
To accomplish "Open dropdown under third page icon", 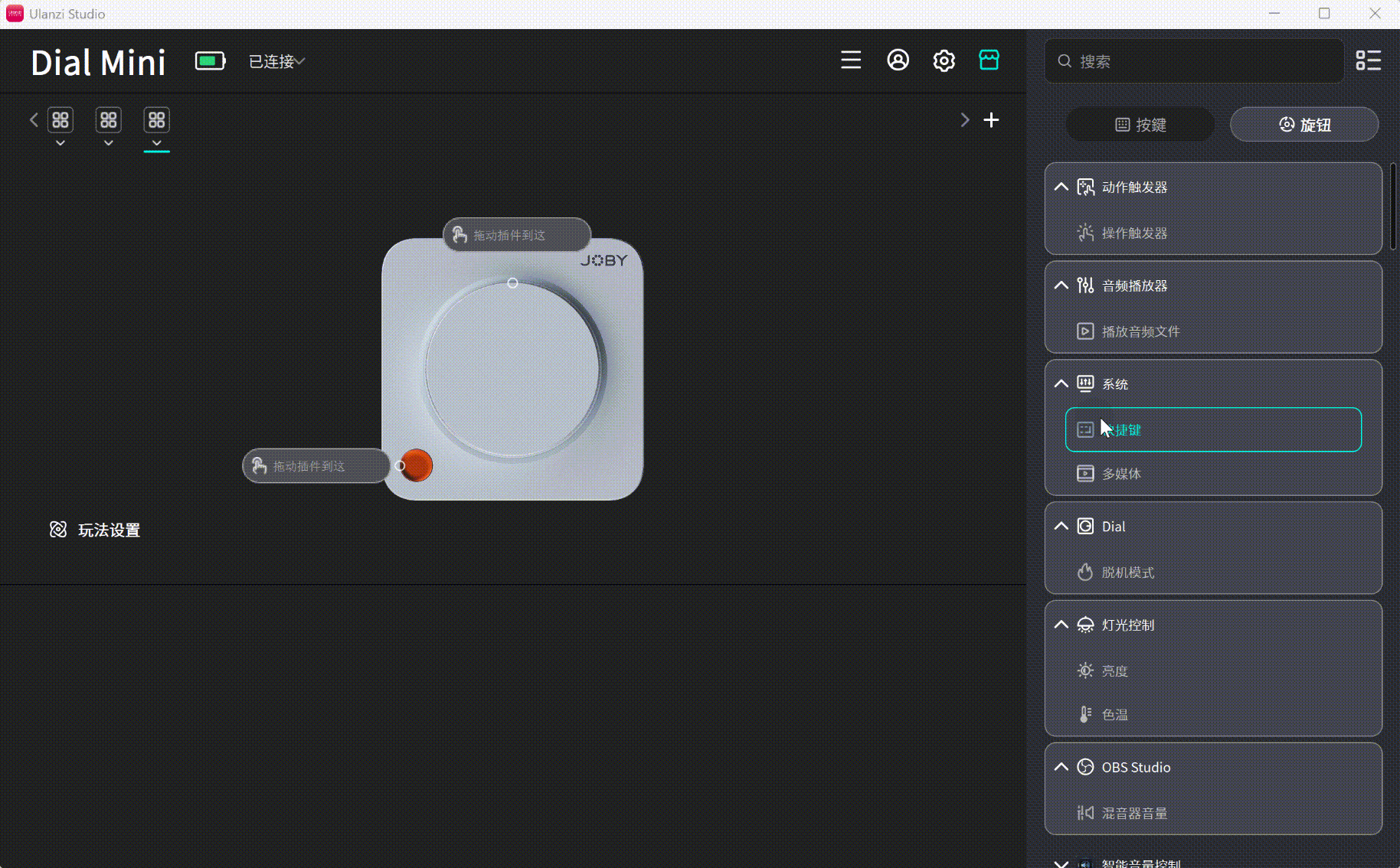I will pyautogui.click(x=157, y=143).
